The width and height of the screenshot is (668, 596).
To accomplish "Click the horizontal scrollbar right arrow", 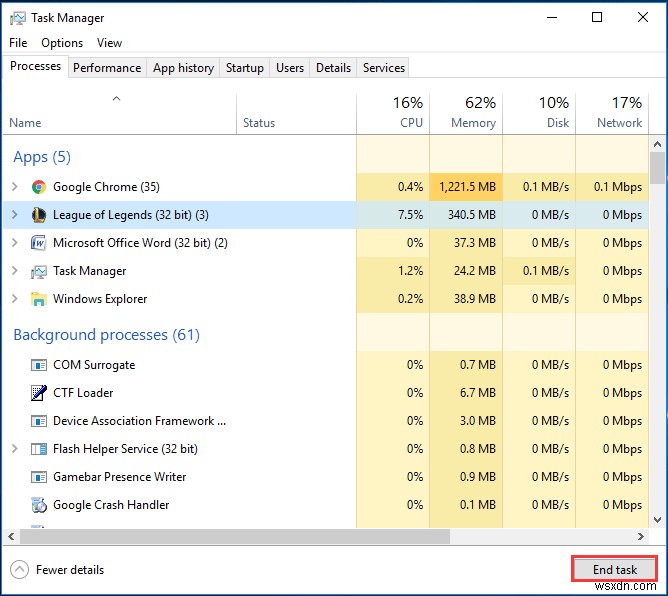I will coord(641,536).
